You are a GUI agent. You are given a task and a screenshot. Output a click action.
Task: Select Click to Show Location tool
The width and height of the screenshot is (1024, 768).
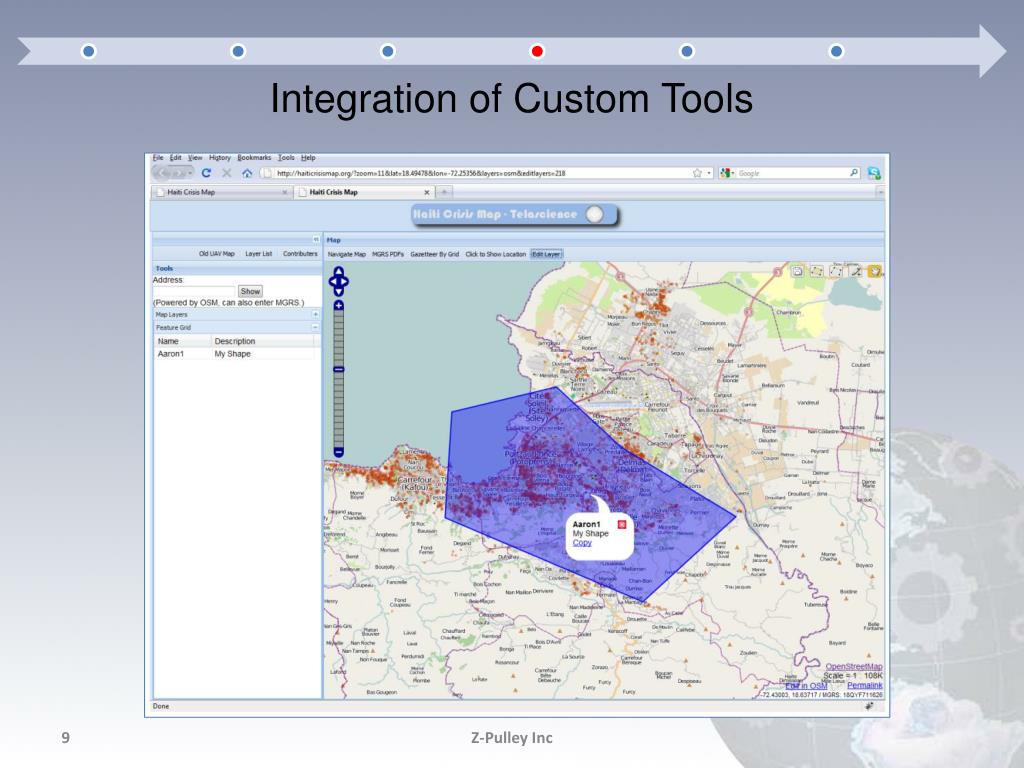coord(496,254)
